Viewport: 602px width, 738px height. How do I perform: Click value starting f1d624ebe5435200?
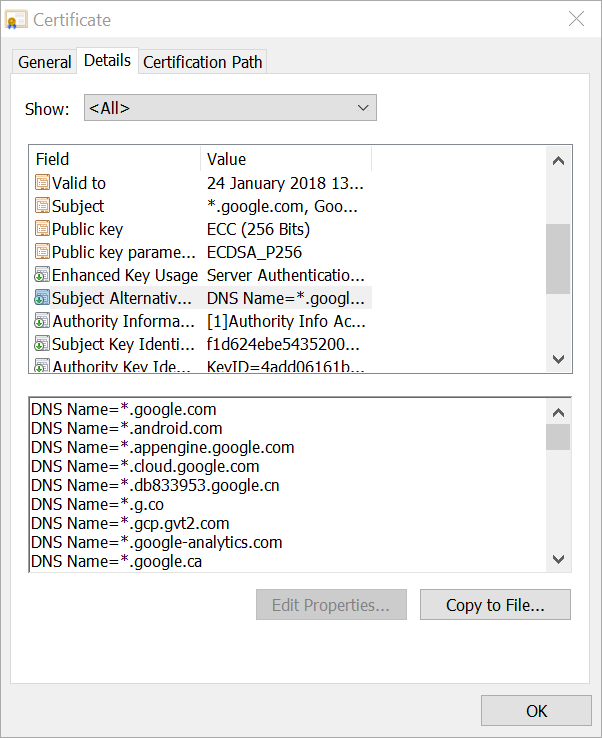tap(283, 344)
